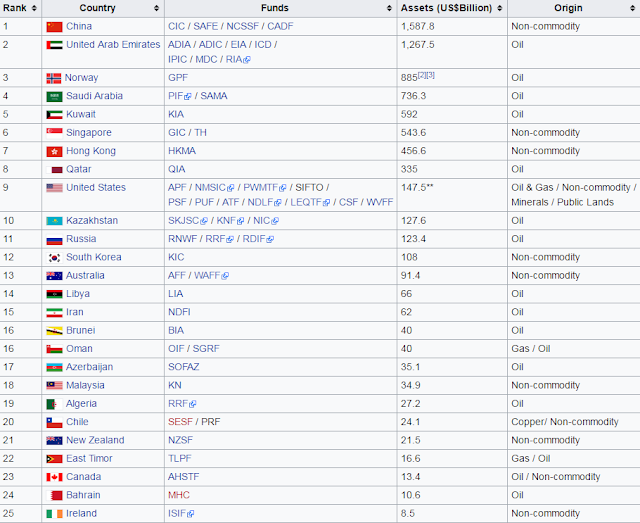Select the Minerals / Public Lands text
640x523 pixels.
click(562, 203)
